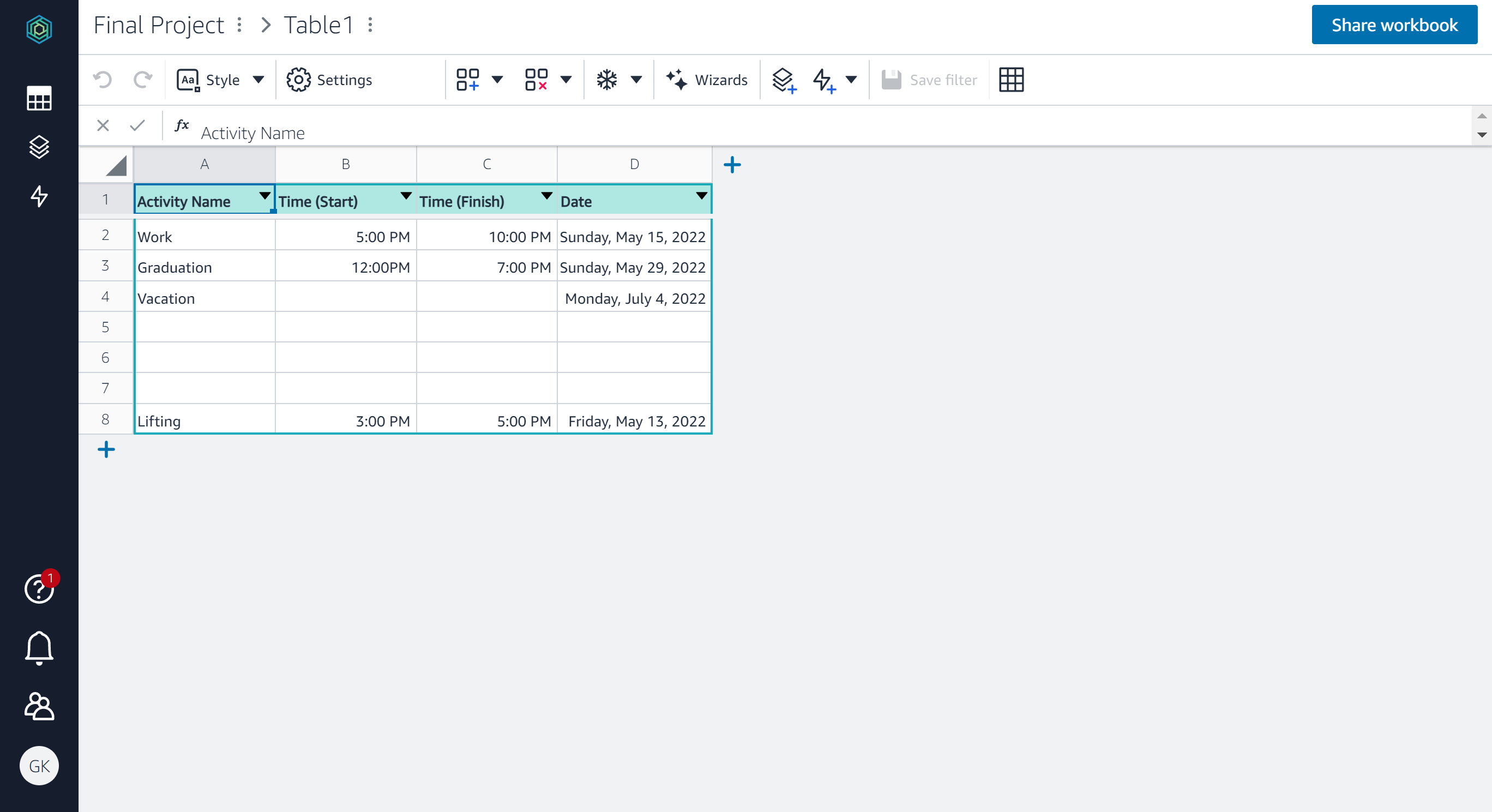Add a new column with the plus sign
The height and width of the screenshot is (812, 1492).
[731, 165]
